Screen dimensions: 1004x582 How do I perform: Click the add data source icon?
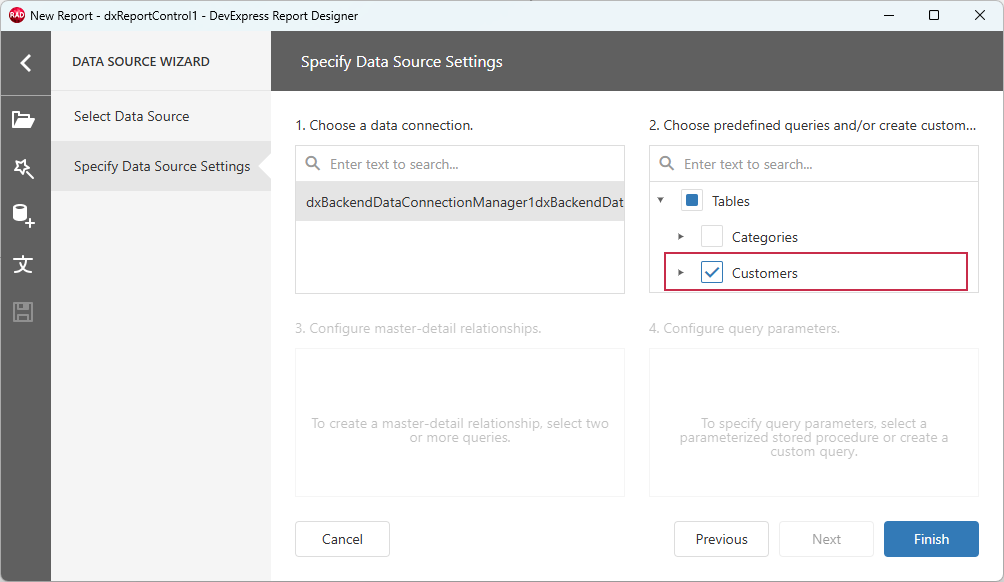click(x=24, y=216)
